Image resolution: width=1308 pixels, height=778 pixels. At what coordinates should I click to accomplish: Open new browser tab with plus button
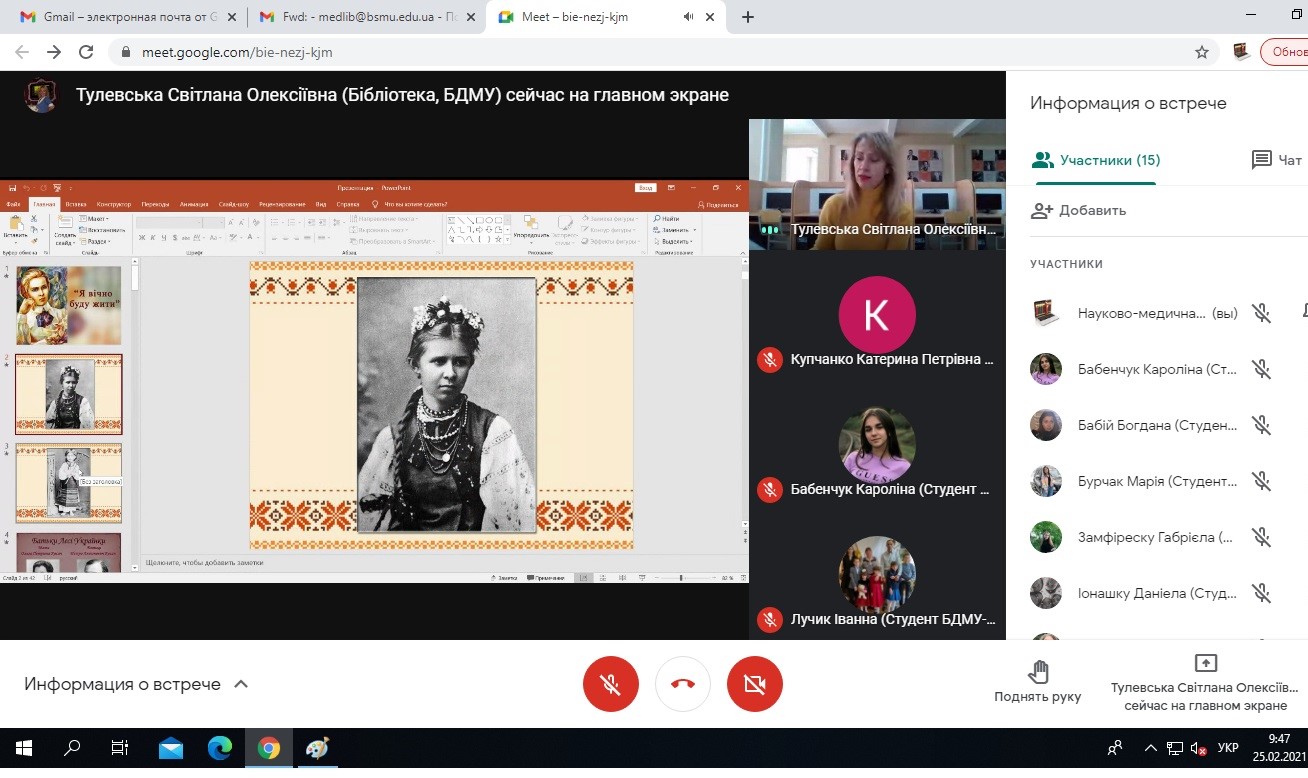[748, 17]
